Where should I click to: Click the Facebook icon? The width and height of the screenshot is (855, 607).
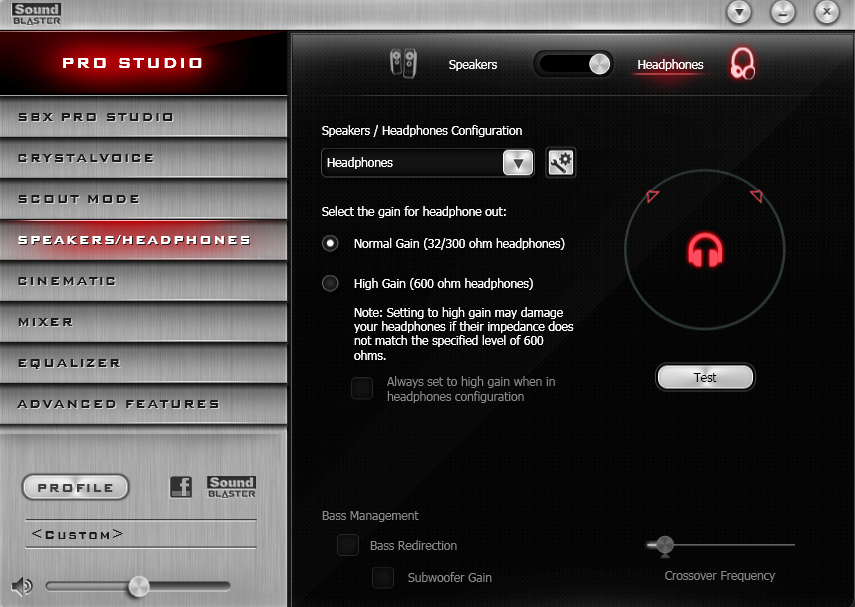point(181,487)
